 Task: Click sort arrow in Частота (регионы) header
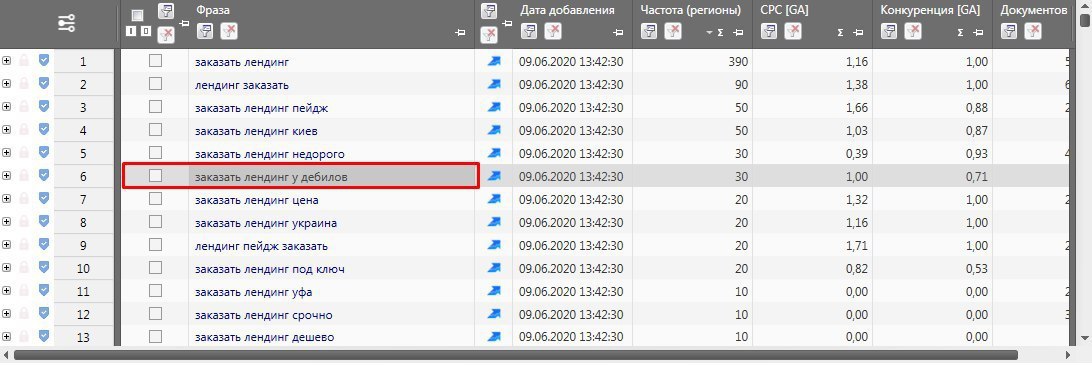point(709,33)
